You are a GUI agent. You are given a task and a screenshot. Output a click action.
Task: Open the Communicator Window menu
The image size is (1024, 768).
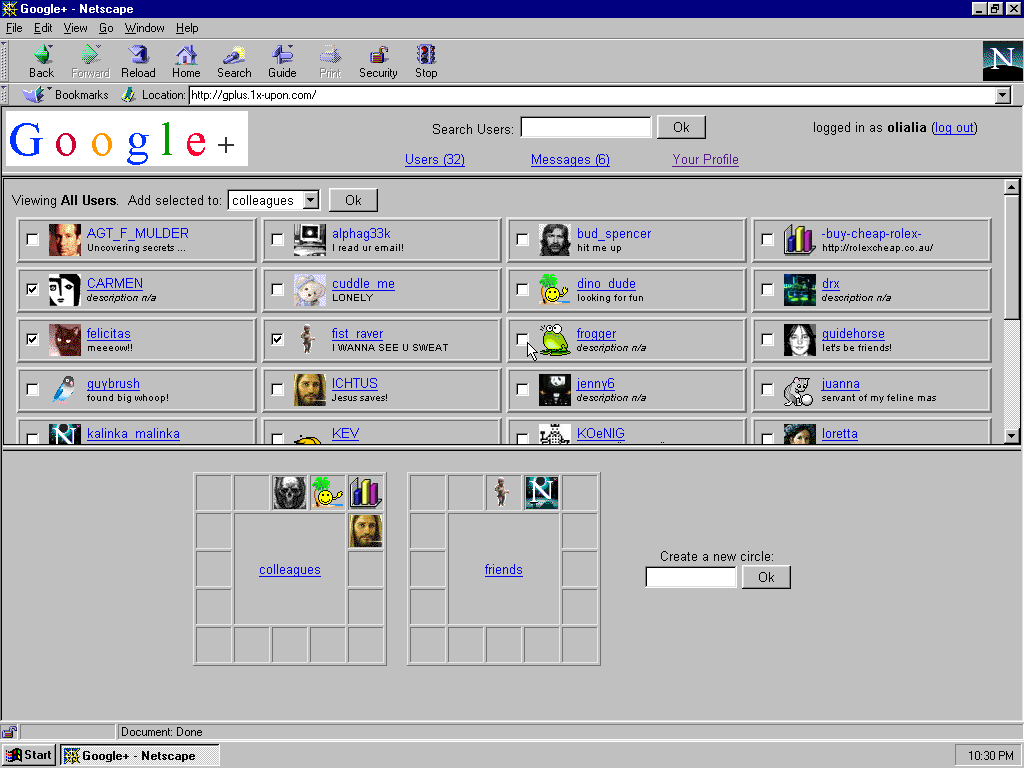pos(145,28)
